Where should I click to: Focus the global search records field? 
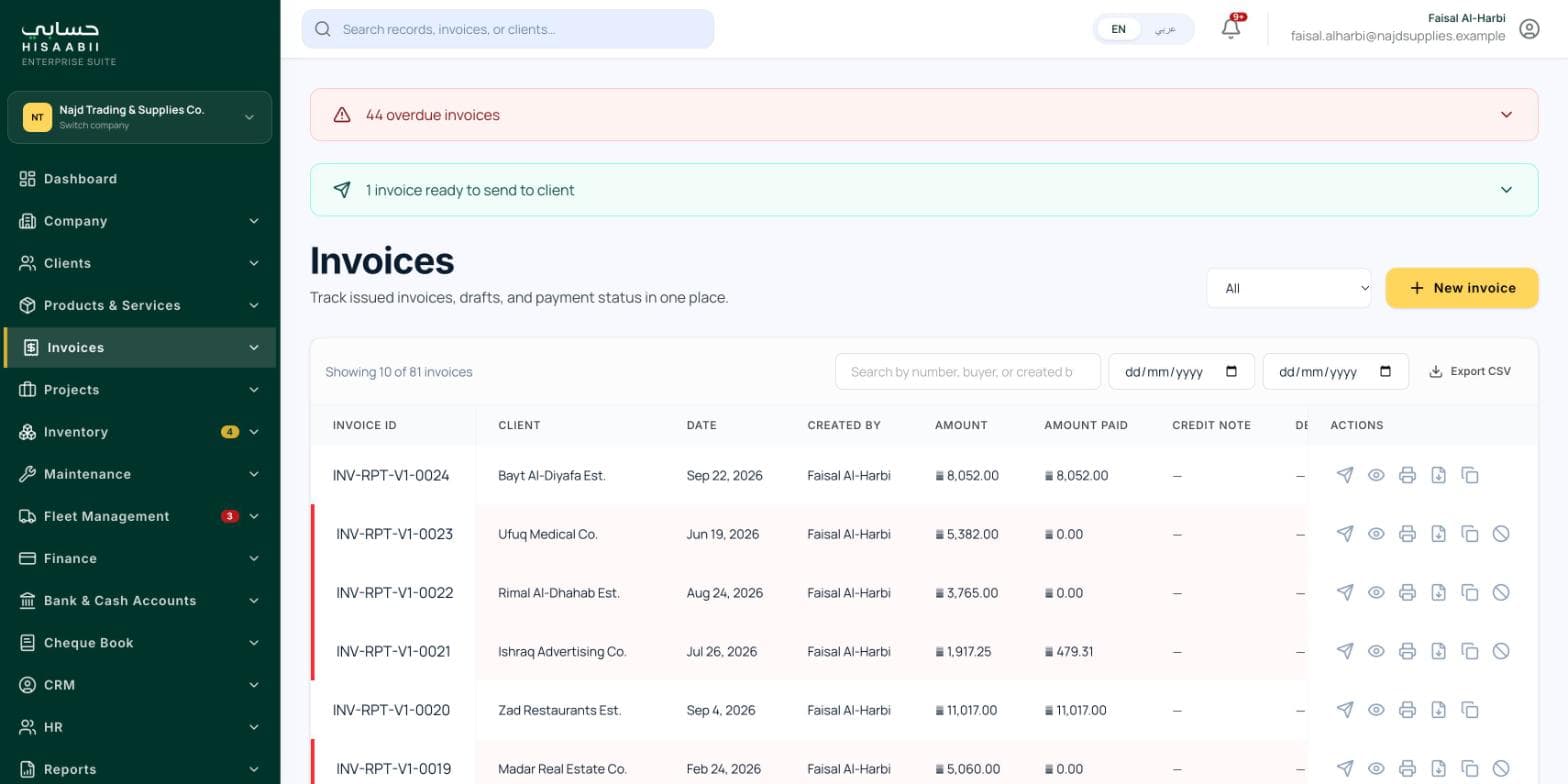pos(508,29)
